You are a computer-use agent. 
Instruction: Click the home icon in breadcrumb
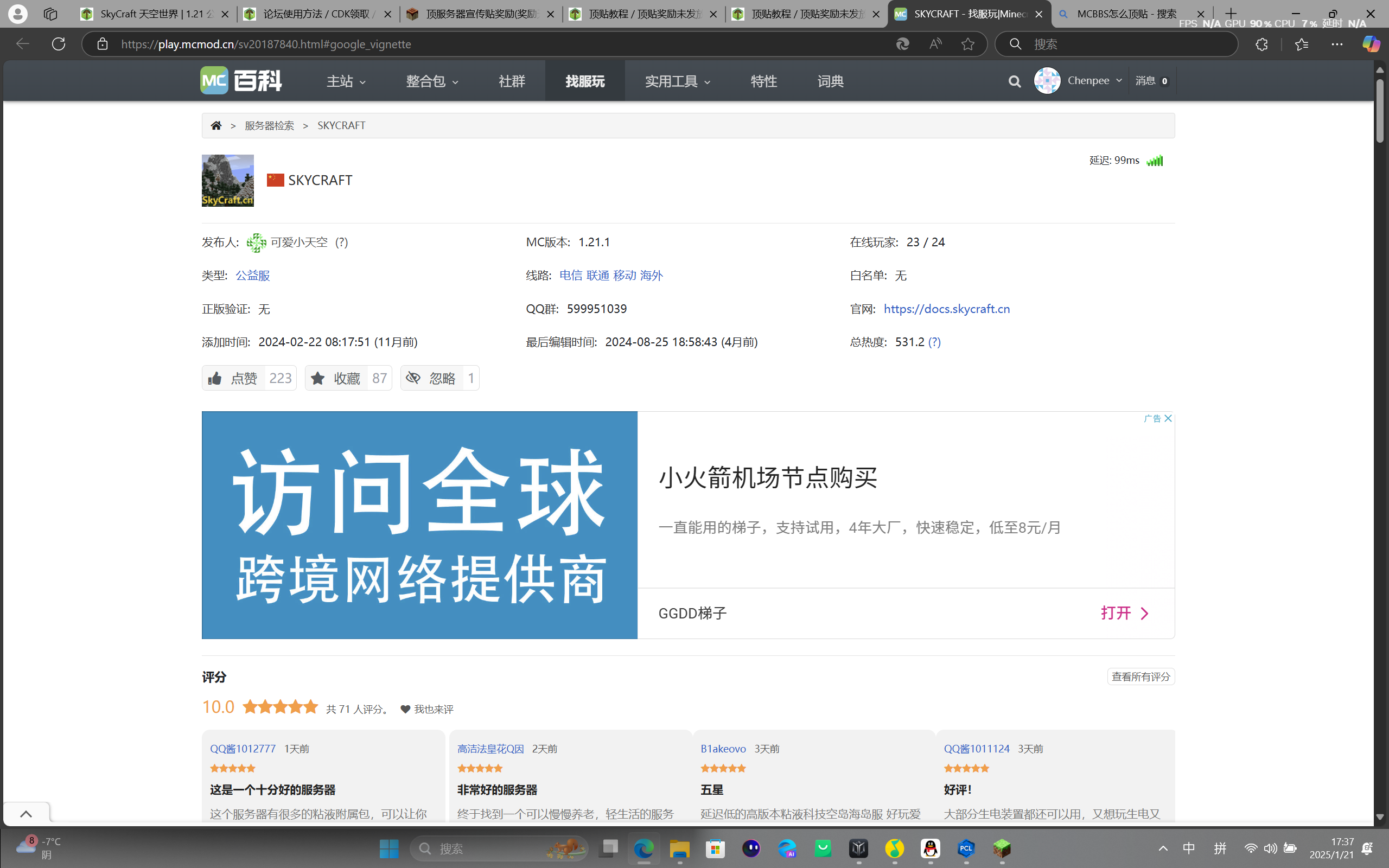pyautogui.click(x=216, y=125)
